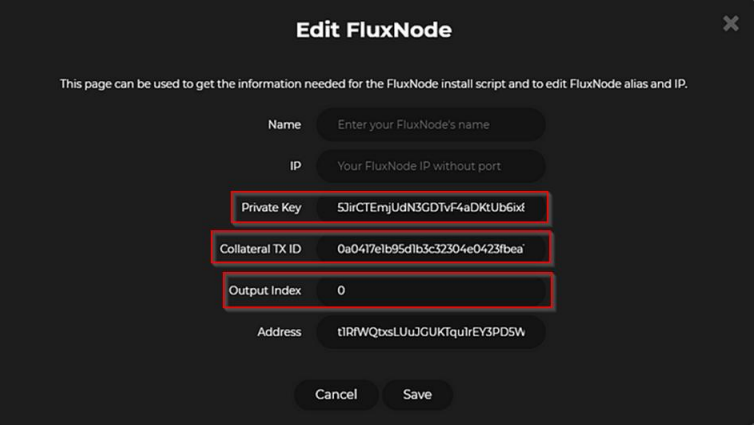Screen dimensions: 754x425
Task: Save the FluxNode changes
Action: (x=417, y=394)
